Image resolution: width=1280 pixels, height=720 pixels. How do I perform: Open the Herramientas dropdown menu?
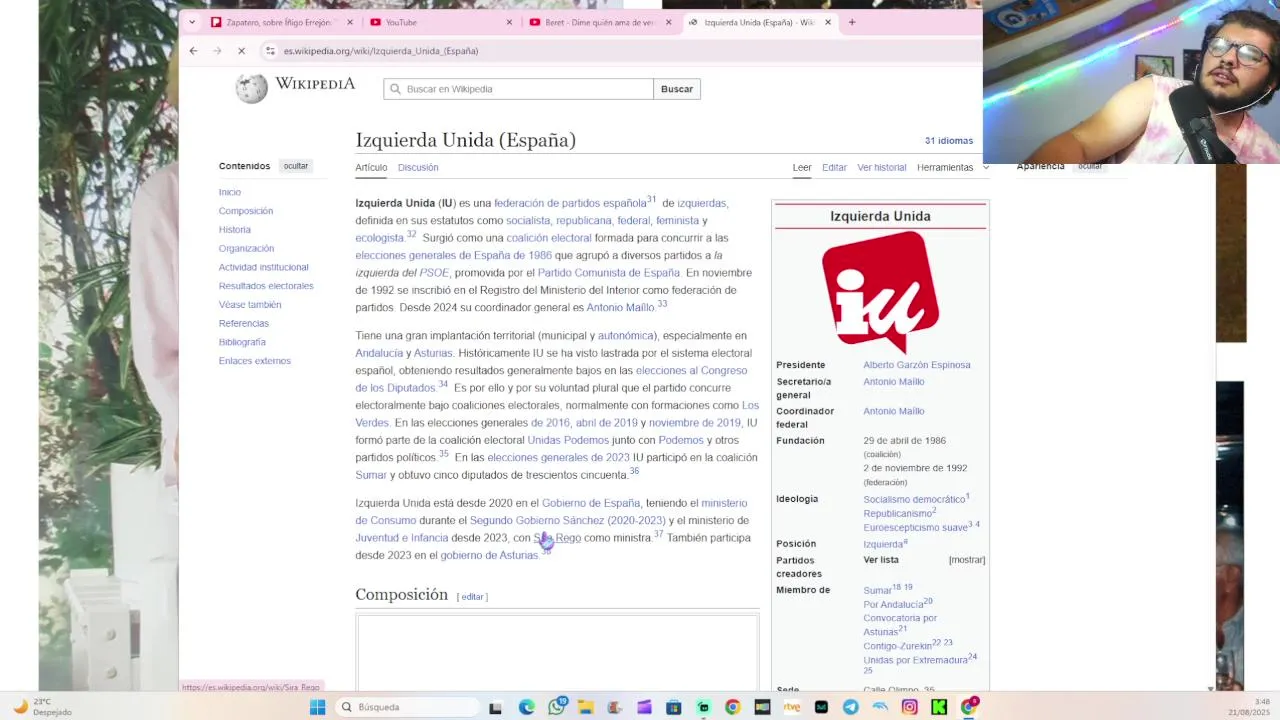(952, 167)
